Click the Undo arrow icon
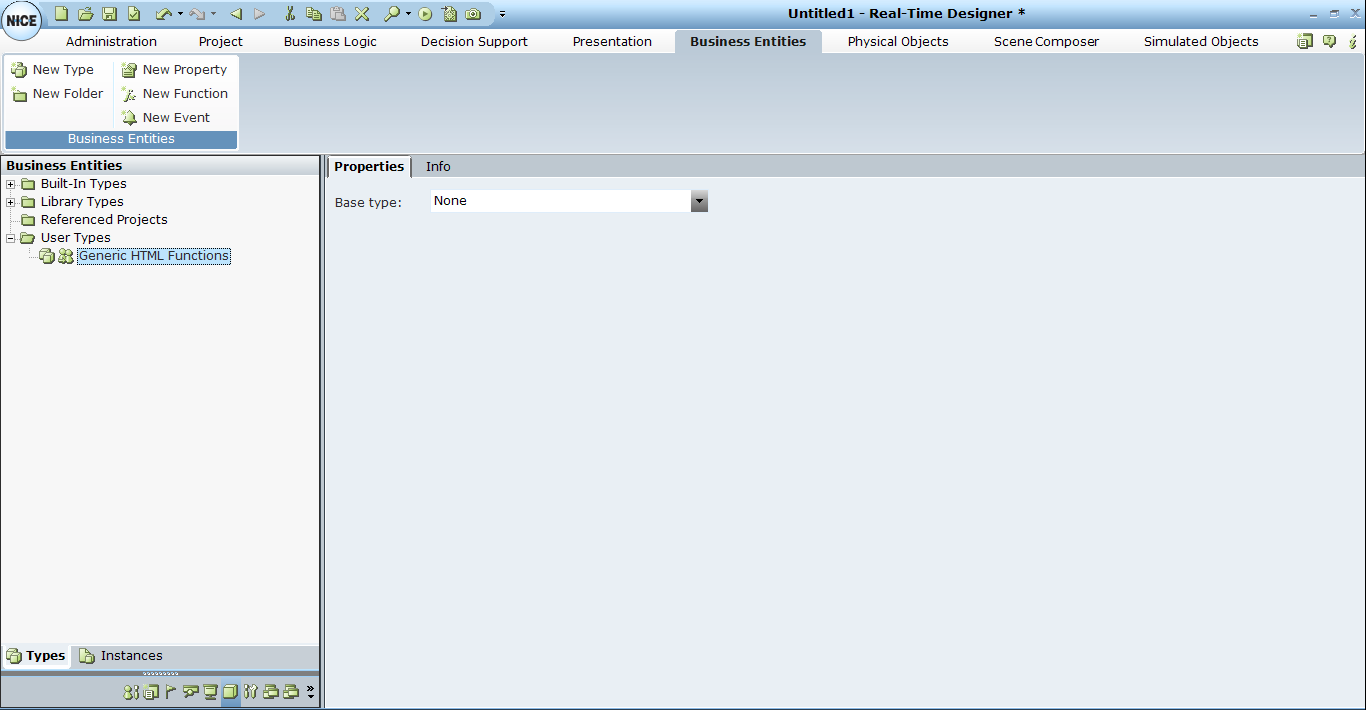This screenshot has height=710, width=1366. click(163, 14)
